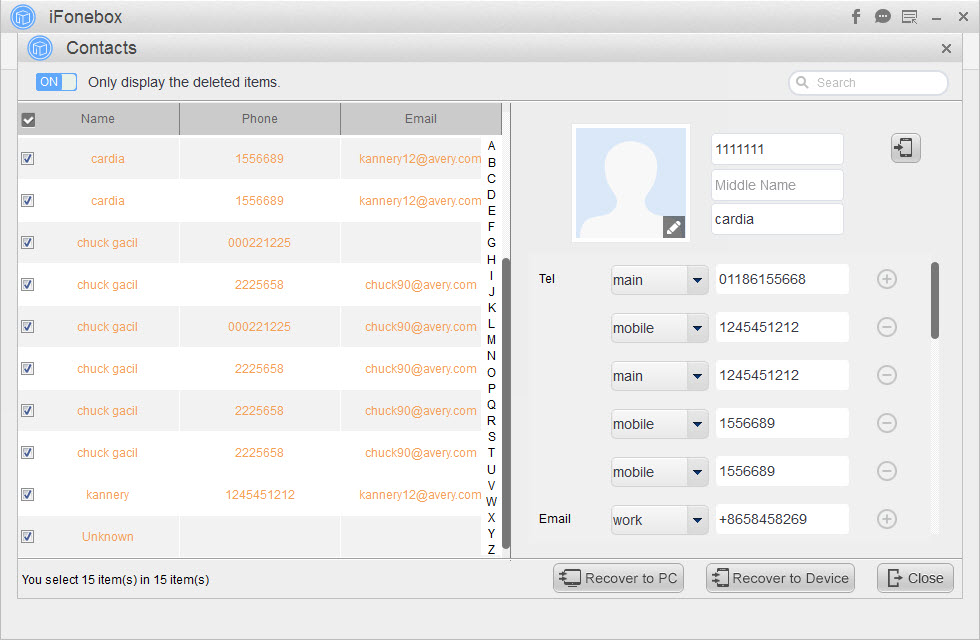Click the detail pane vertical scrollbar
Screen dimensions: 980x640
point(935,300)
